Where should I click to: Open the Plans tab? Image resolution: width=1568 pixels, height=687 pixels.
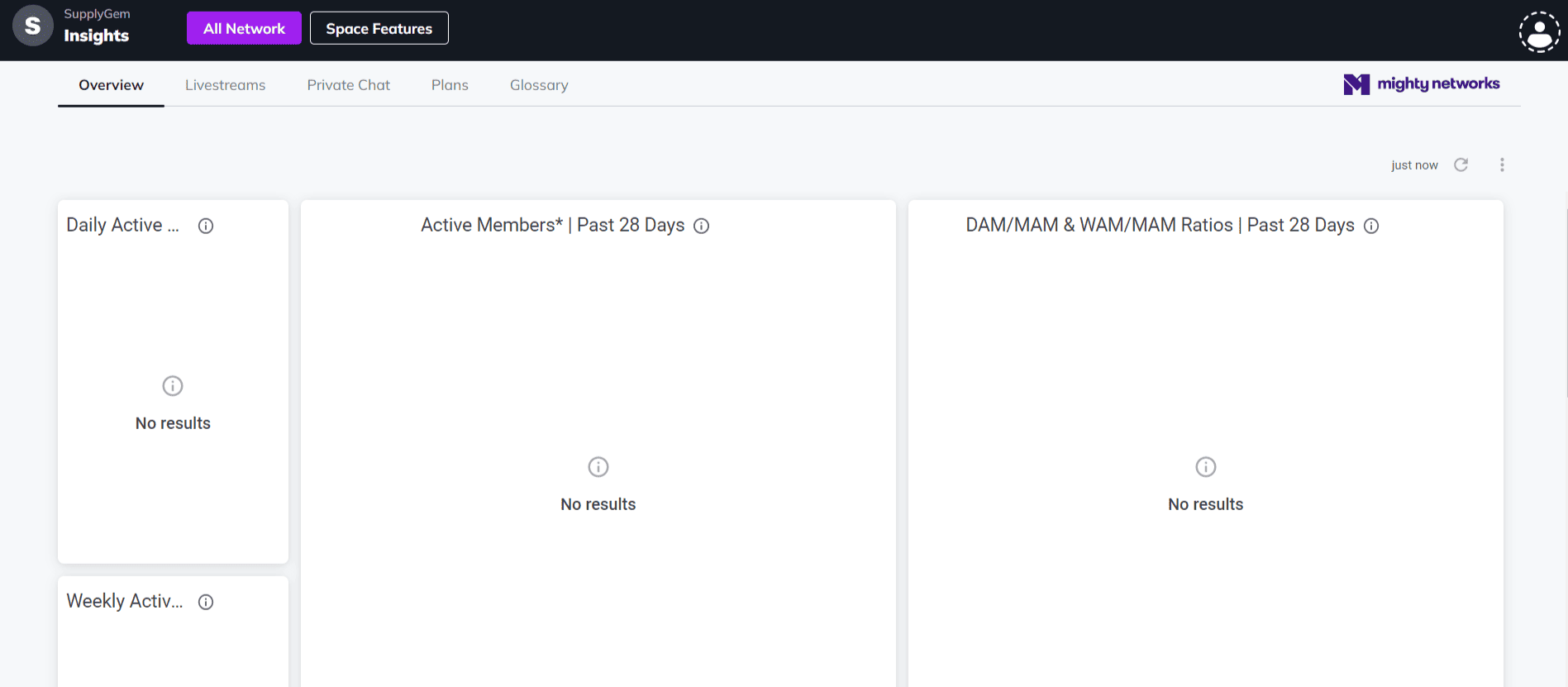[x=450, y=85]
